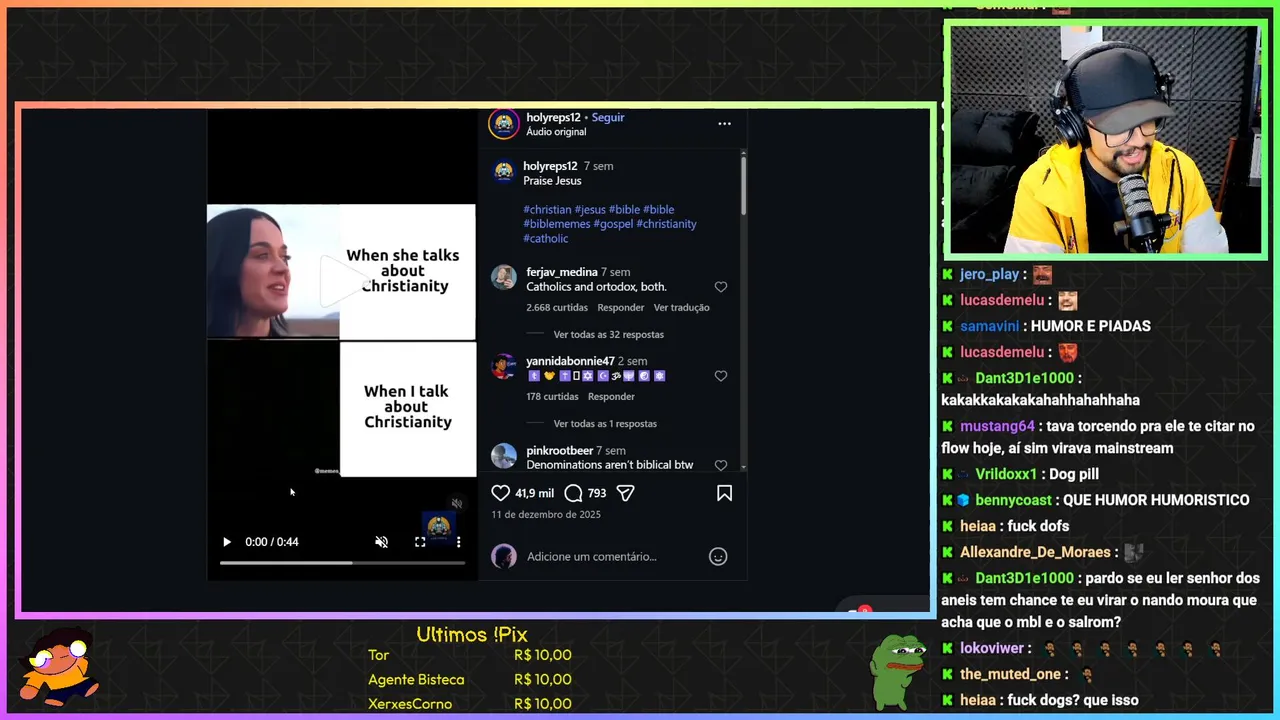
Task: Like the post with the heart icon
Action: pyautogui.click(x=501, y=493)
